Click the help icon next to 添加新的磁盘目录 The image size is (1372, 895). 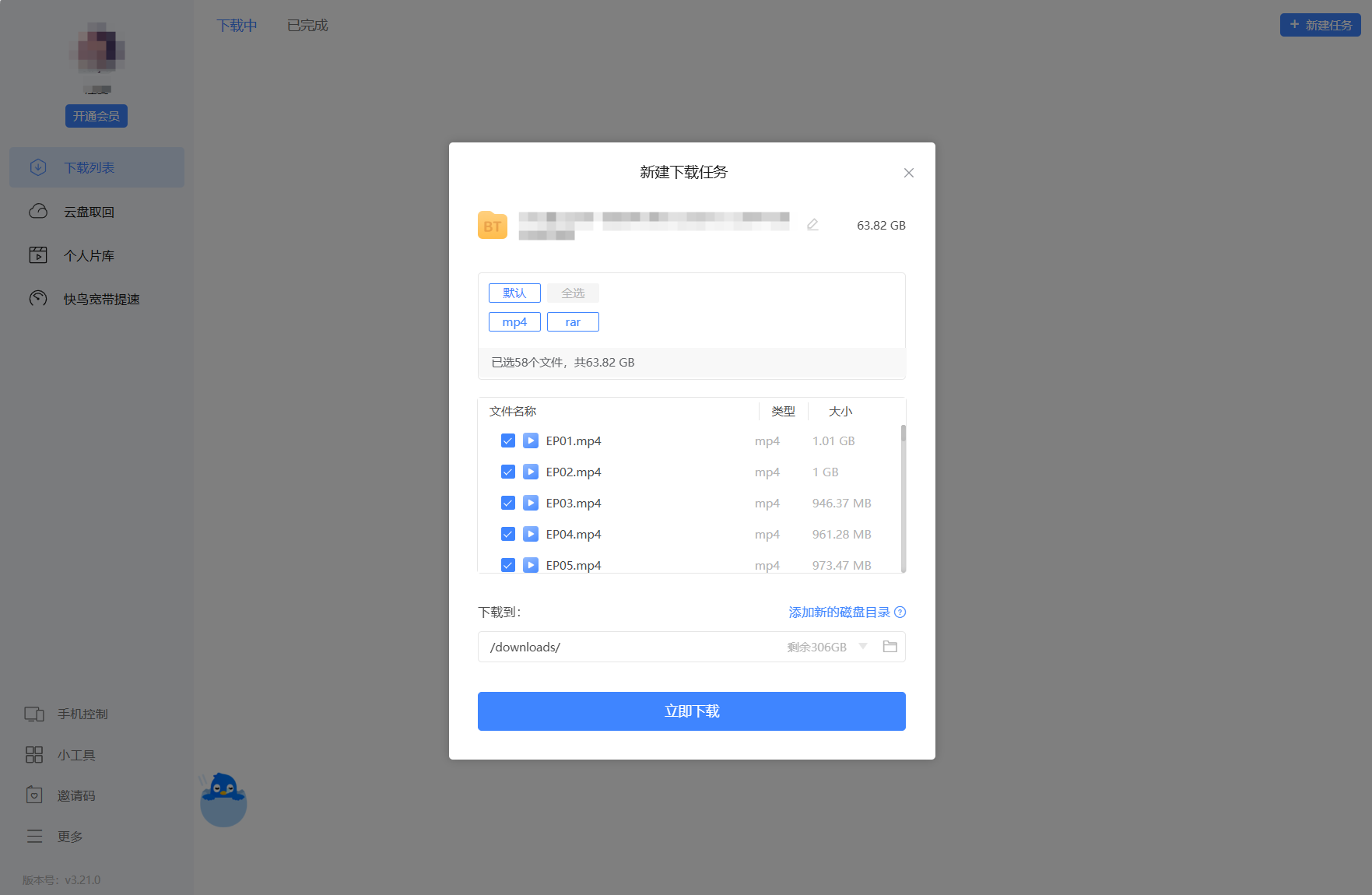[900, 612]
